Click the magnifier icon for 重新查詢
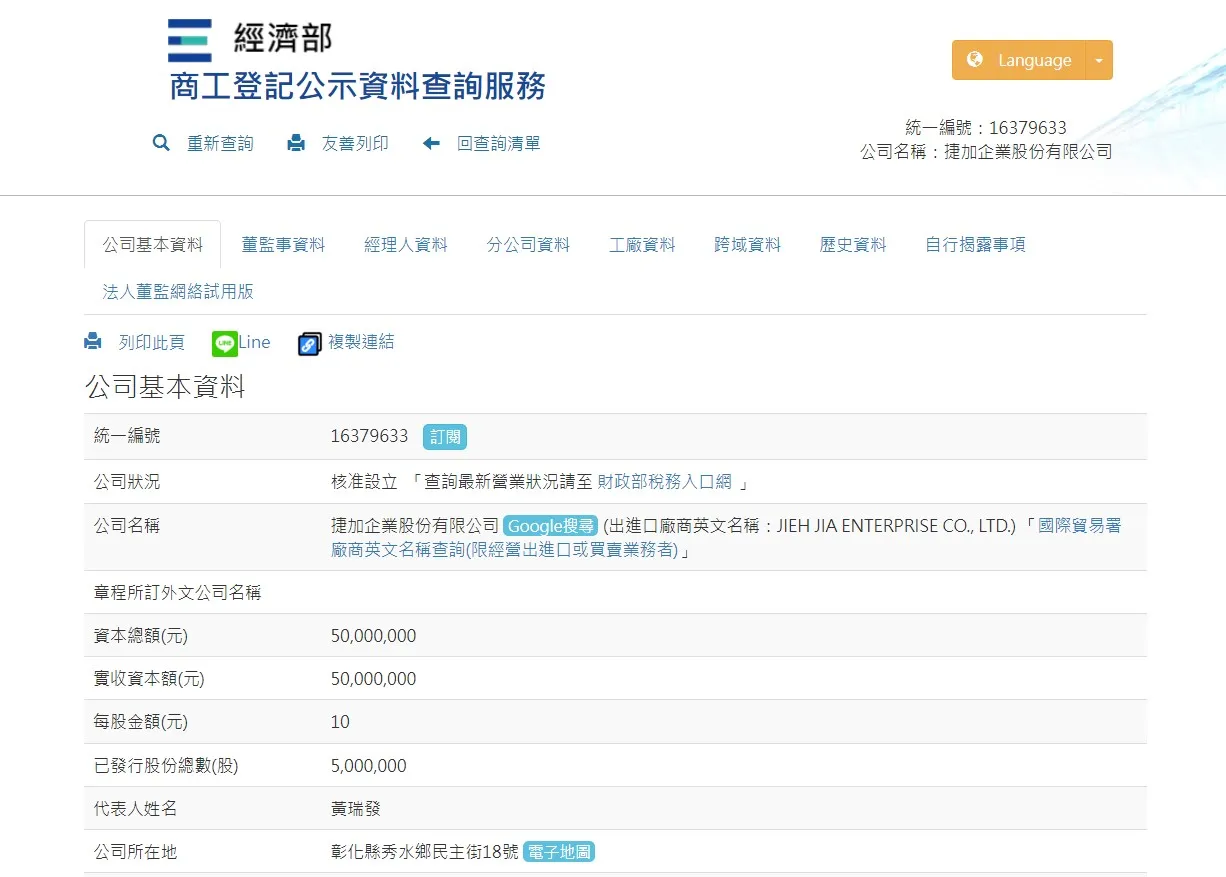Viewport: 1226px width, 877px height. 161,143
